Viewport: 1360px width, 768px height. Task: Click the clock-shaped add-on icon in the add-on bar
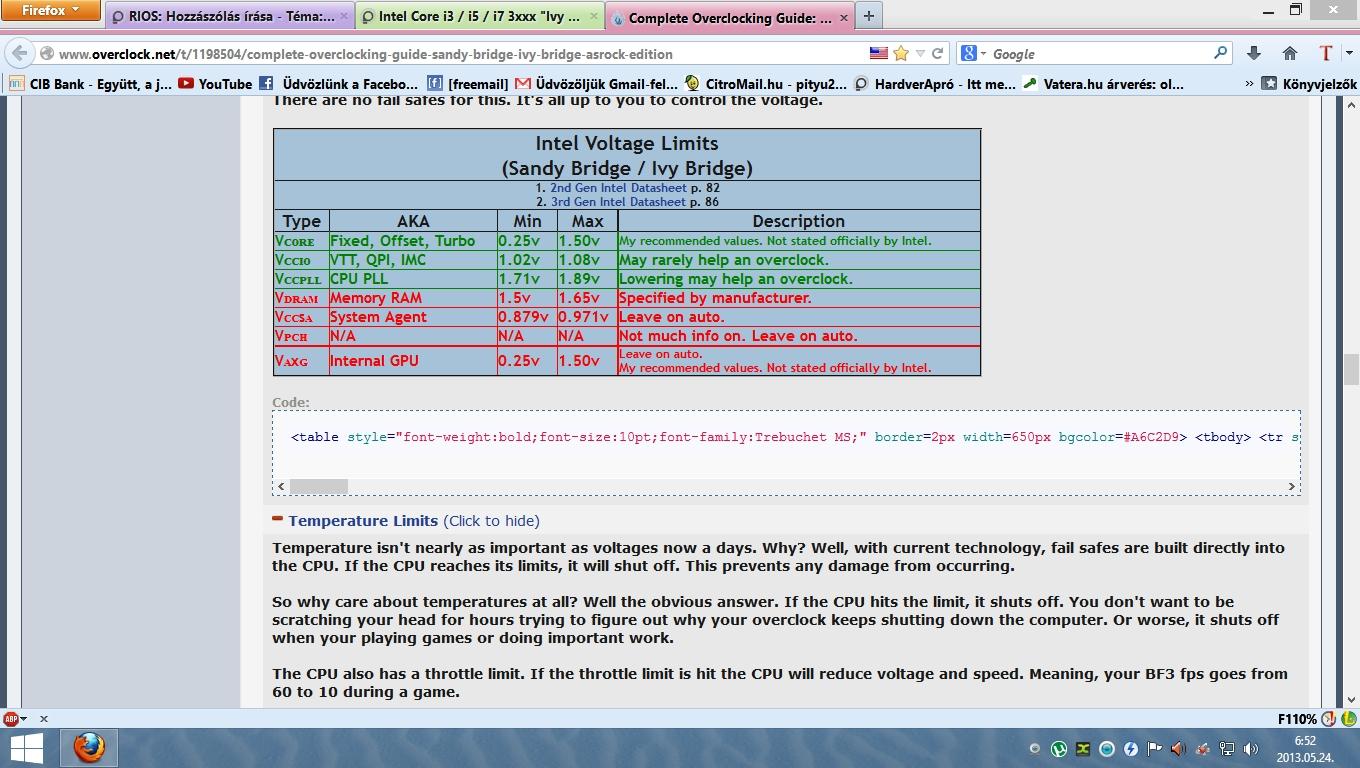(x=1329, y=718)
